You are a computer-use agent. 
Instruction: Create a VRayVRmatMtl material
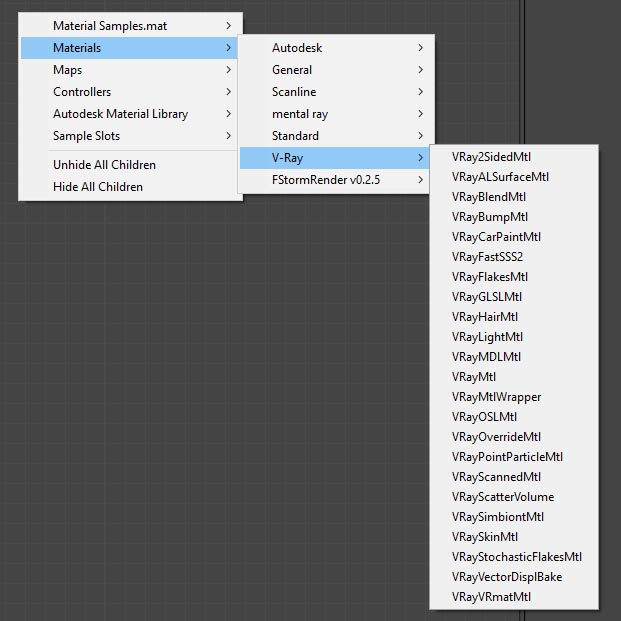514,597
